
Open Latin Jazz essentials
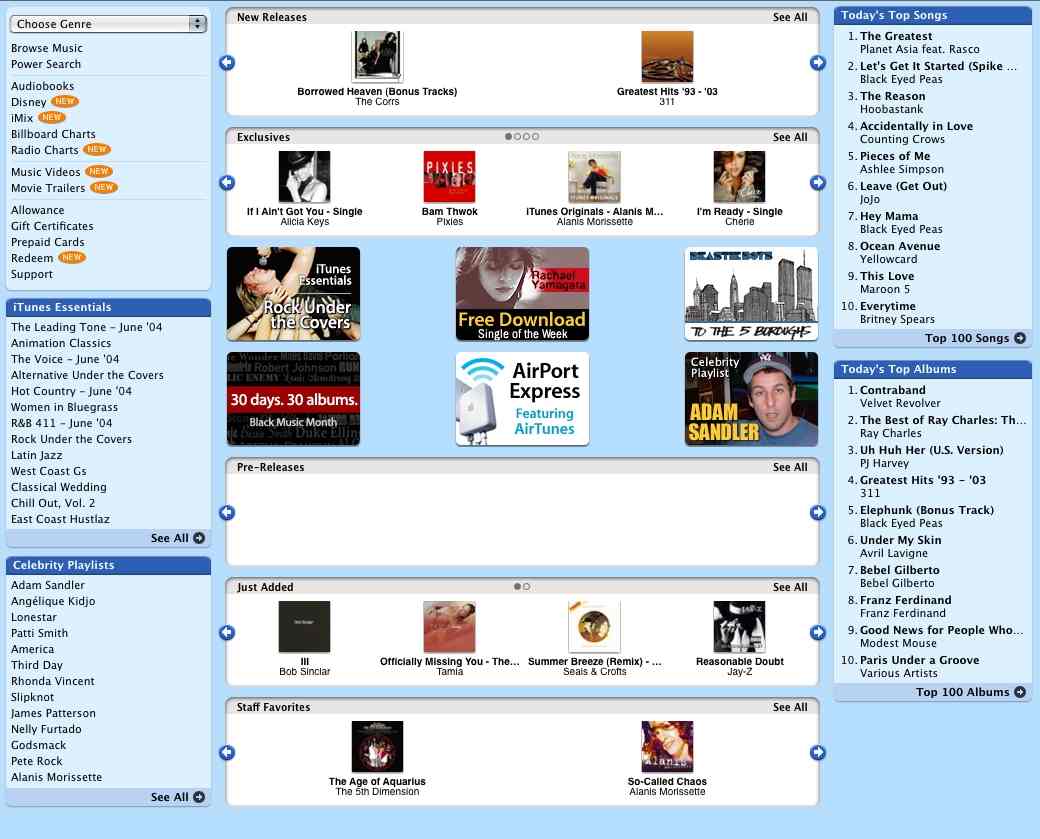(36, 456)
